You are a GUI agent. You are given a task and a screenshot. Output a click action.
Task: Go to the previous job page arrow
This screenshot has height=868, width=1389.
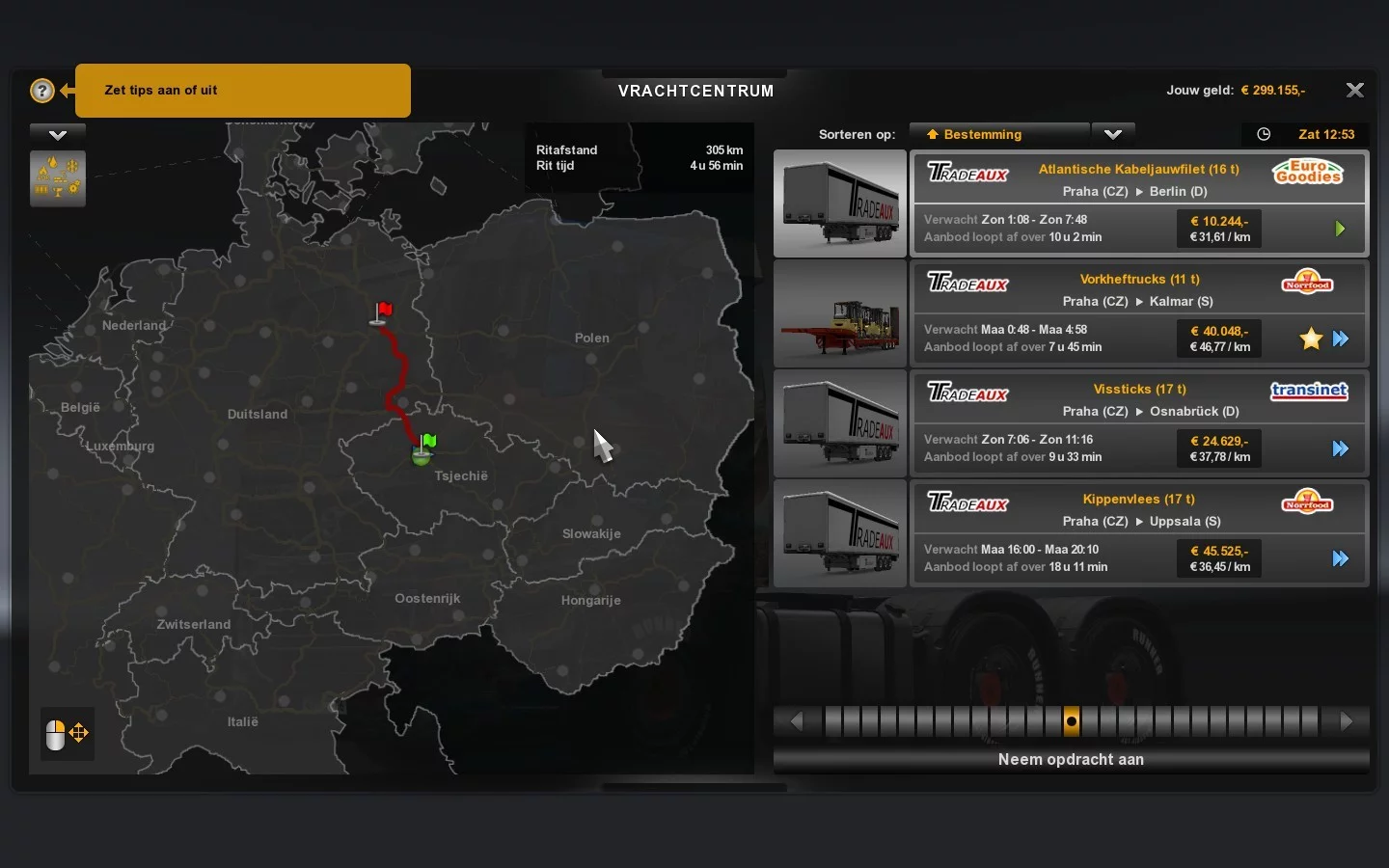[x=797, y=721]
